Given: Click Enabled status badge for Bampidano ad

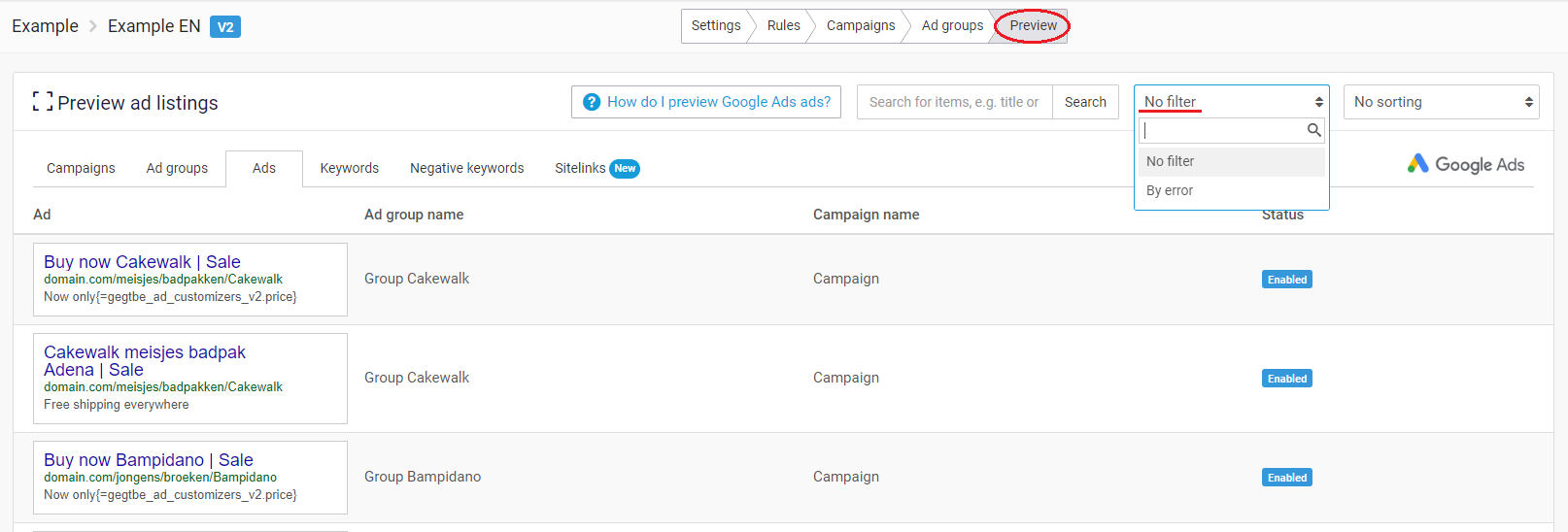Looking at the screenshot, I should click(x=1286, y=478).
